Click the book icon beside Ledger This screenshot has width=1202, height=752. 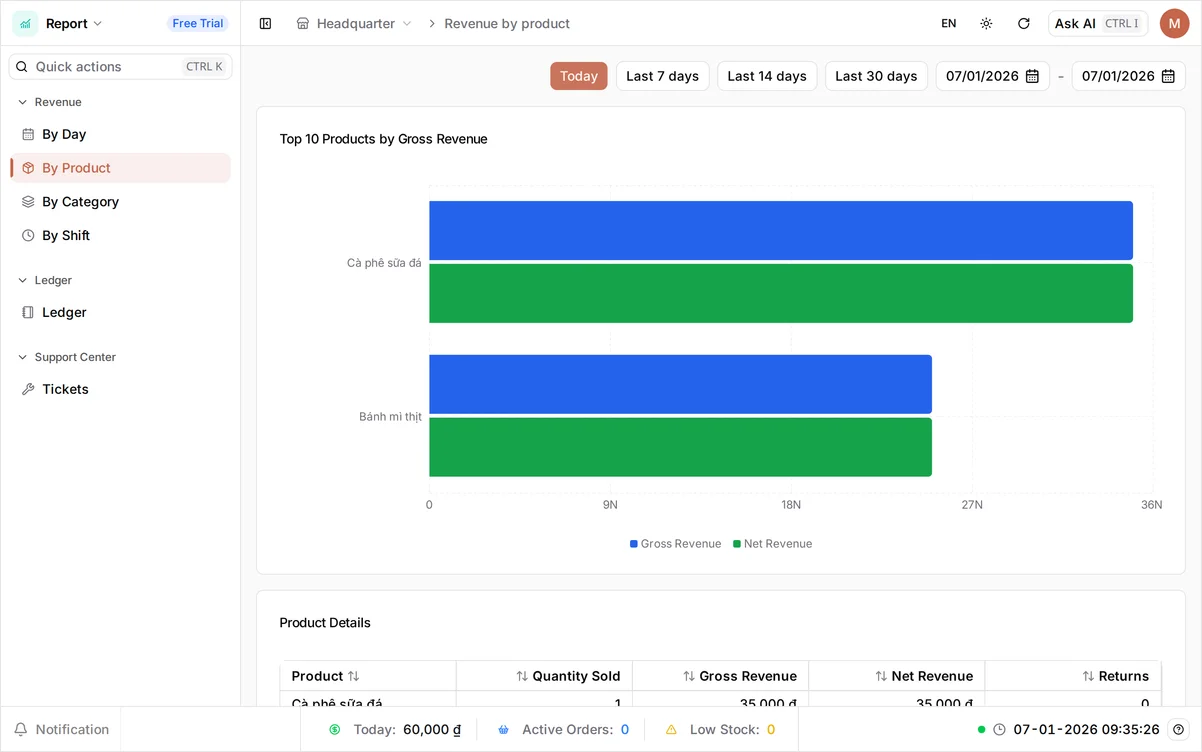click(x=28, y=312)
